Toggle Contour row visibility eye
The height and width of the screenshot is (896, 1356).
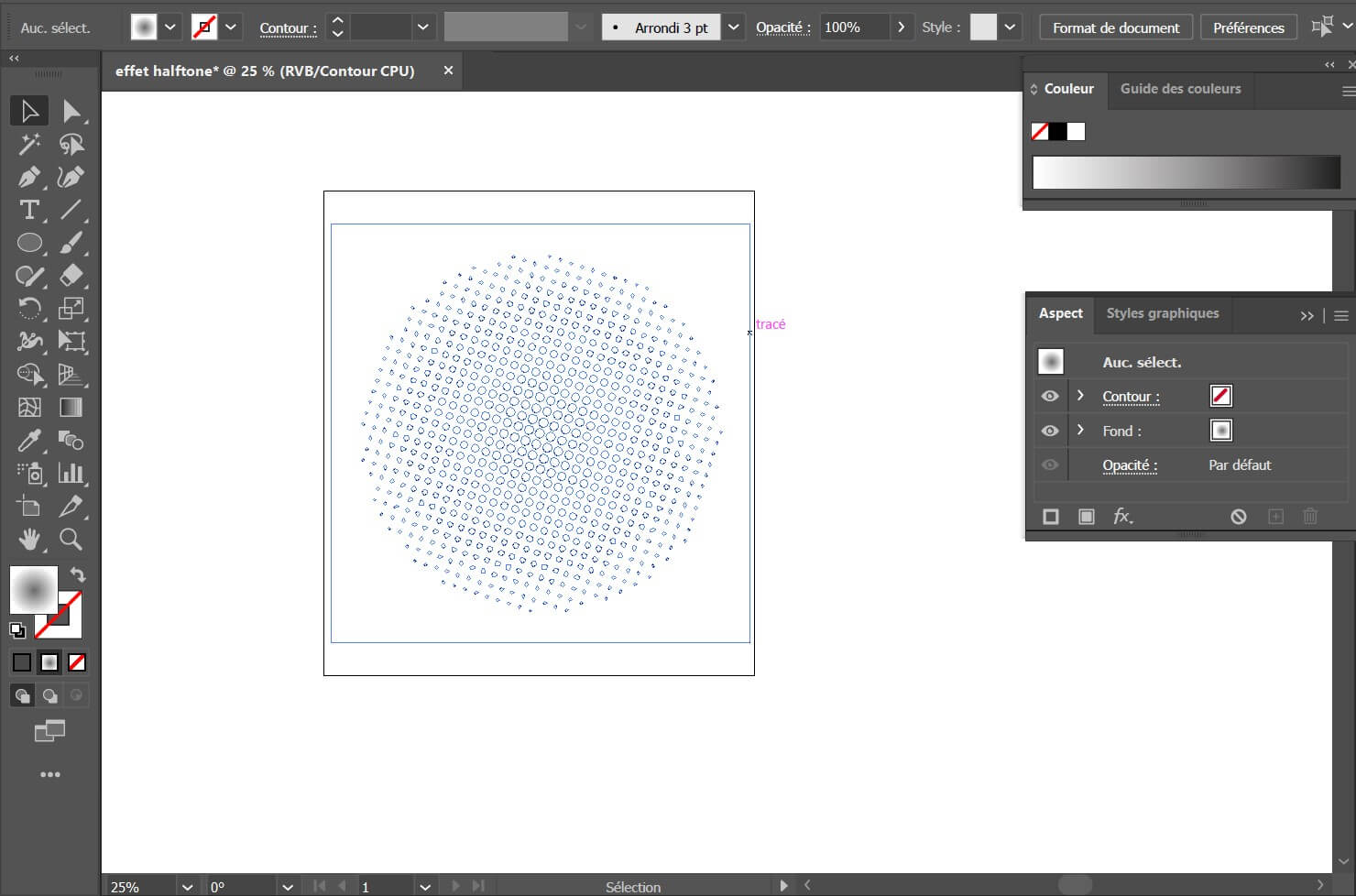(x=1050, y=397)
